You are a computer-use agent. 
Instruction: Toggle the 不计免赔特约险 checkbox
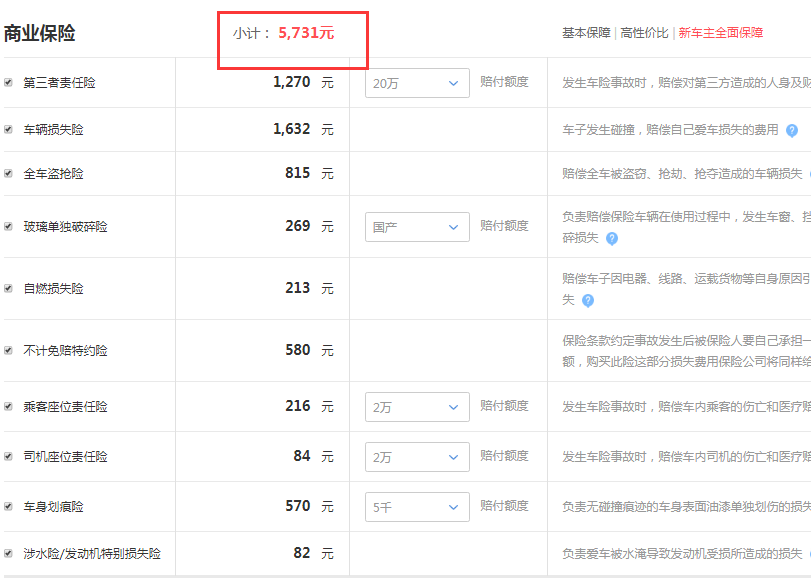coord(8,350)
